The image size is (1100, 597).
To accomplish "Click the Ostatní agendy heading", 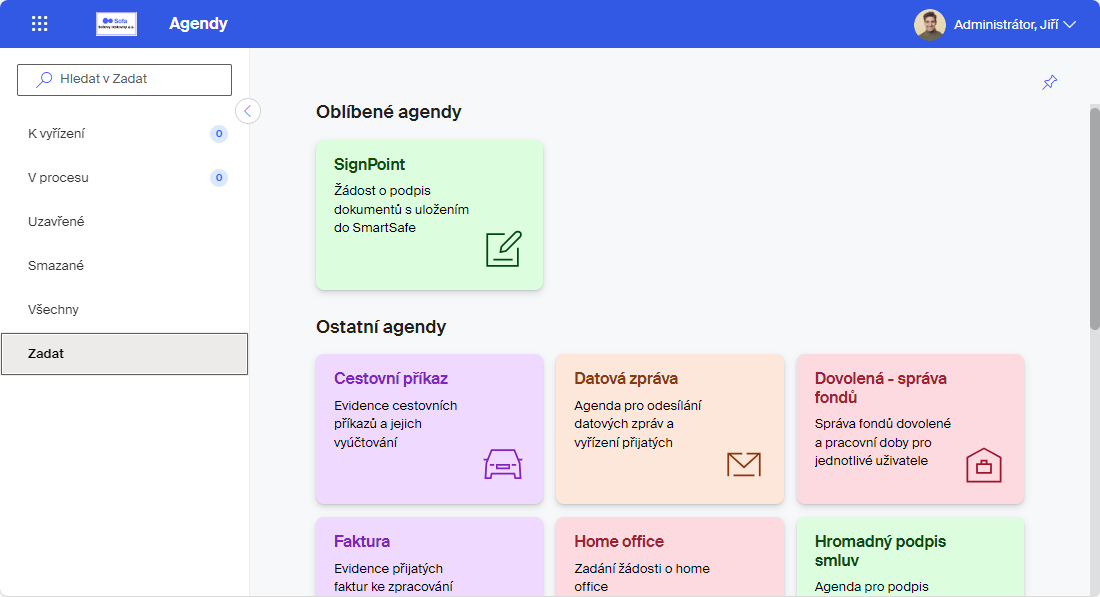I will click(381, 327).
